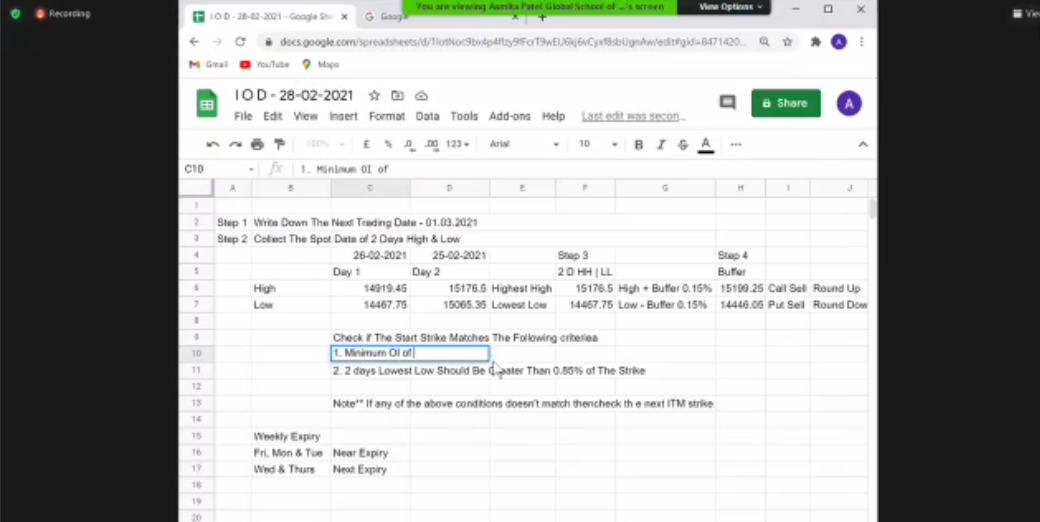Screen dimensions: 1040x522
Task: Click the C10 name box field
Action: pos(219,169)
